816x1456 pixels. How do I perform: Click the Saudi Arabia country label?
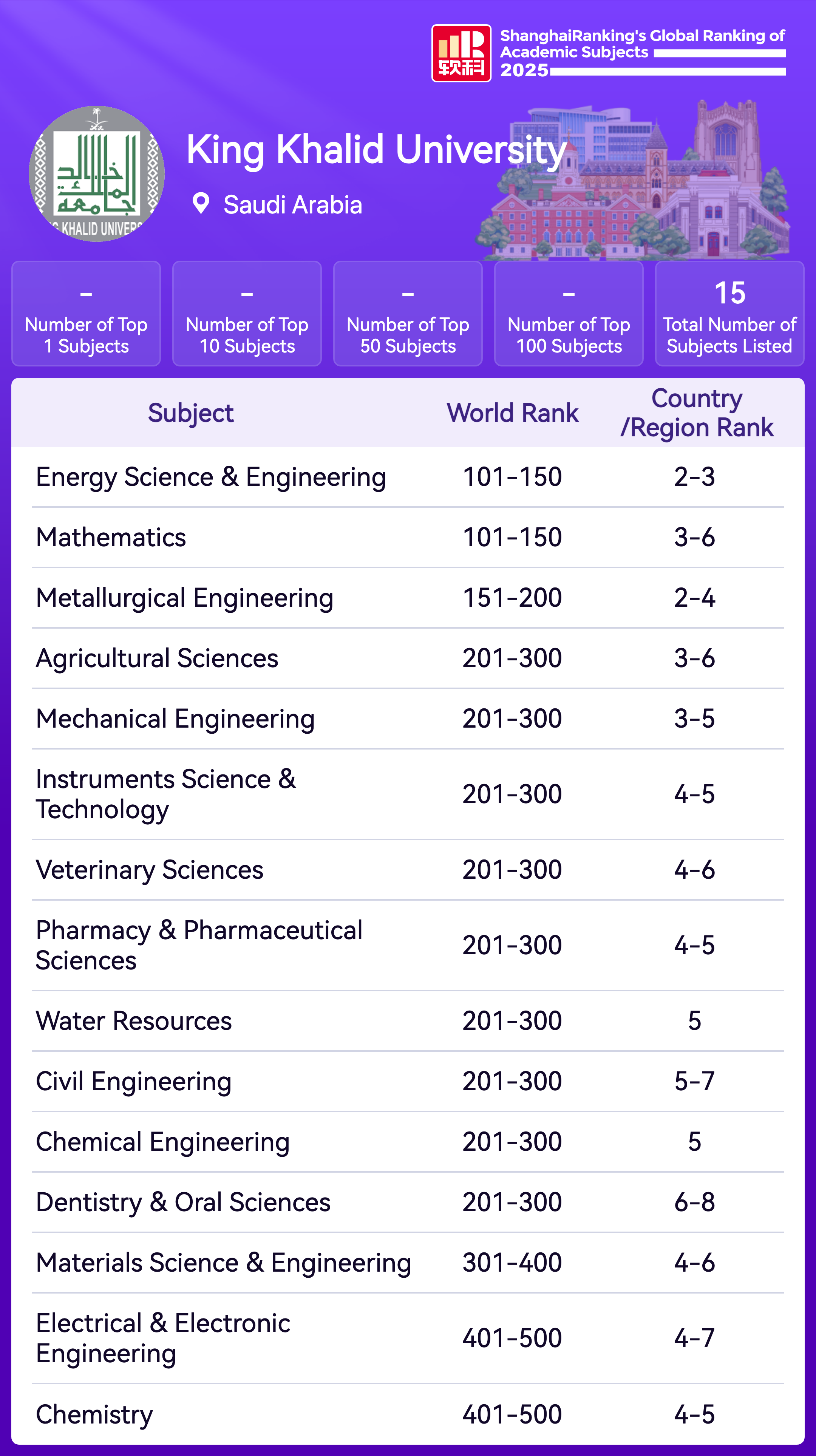(x=292, y=205)
